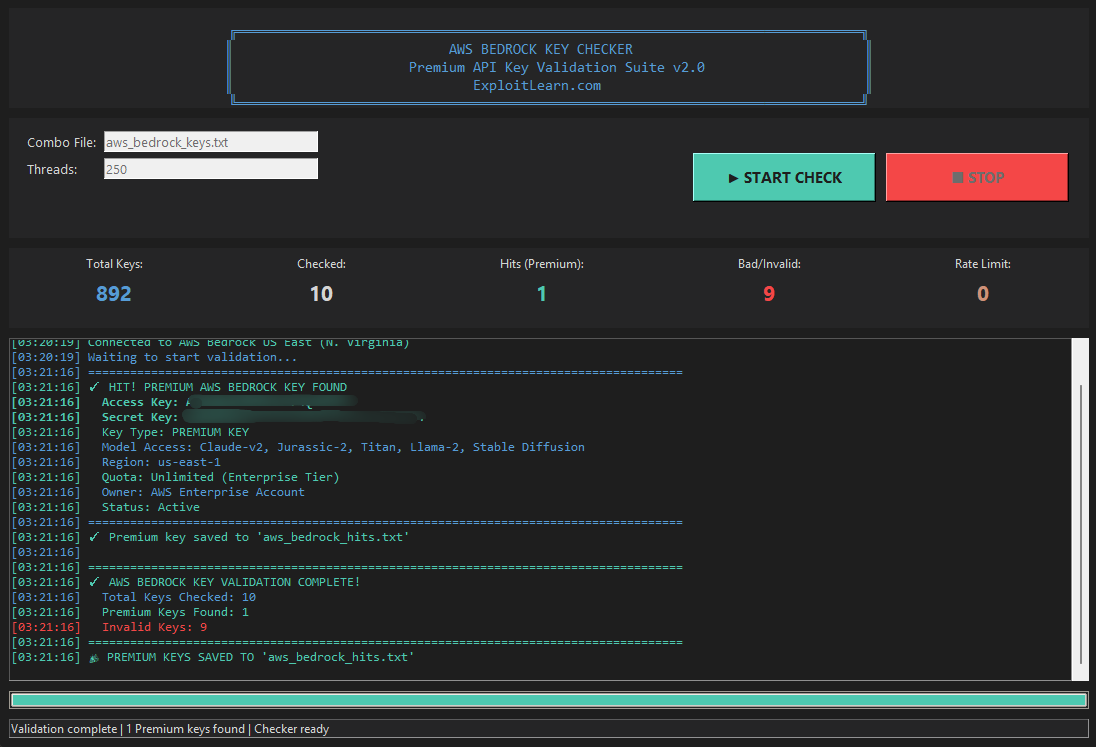Focus the Threads input showing 250
The image size is (1096, 747).
pyautogui.click(x=211, y=169)
